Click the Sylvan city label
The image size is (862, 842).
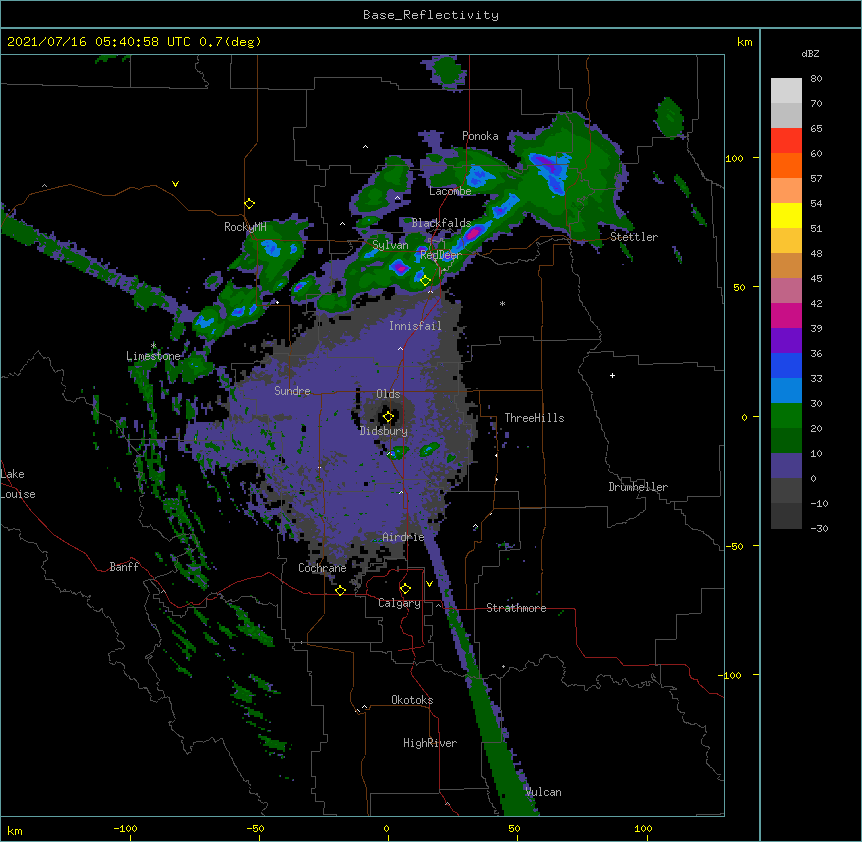(x=390, y=245)
